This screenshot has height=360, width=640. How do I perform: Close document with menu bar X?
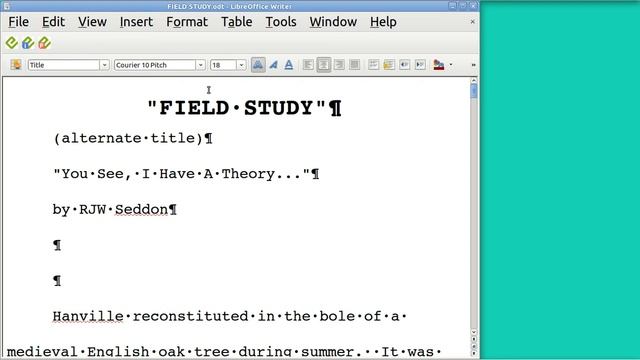point(473,22)
